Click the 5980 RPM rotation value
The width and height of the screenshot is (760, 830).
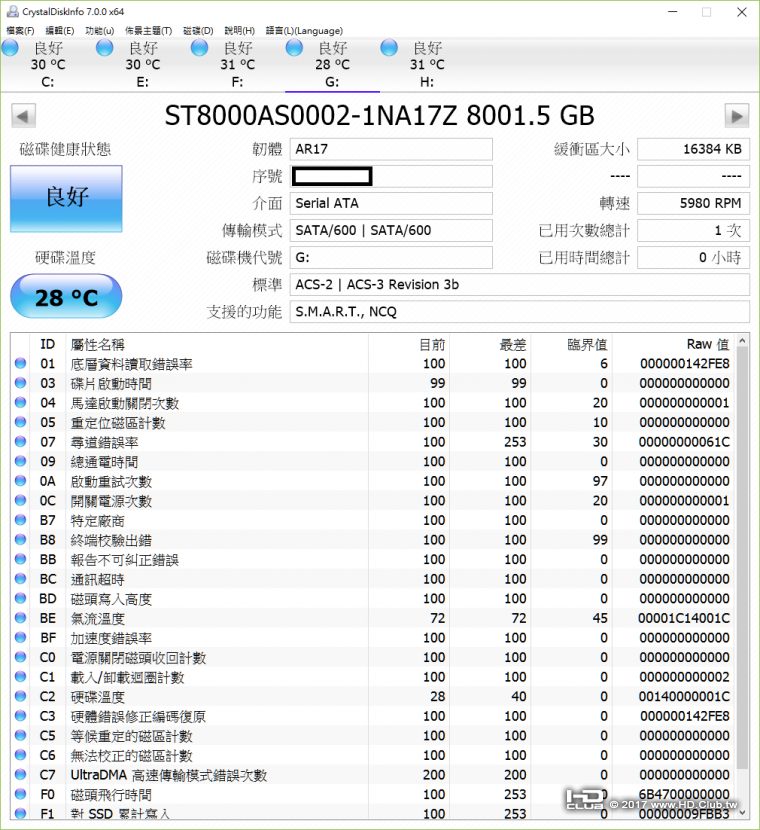(x=693, y=203)
